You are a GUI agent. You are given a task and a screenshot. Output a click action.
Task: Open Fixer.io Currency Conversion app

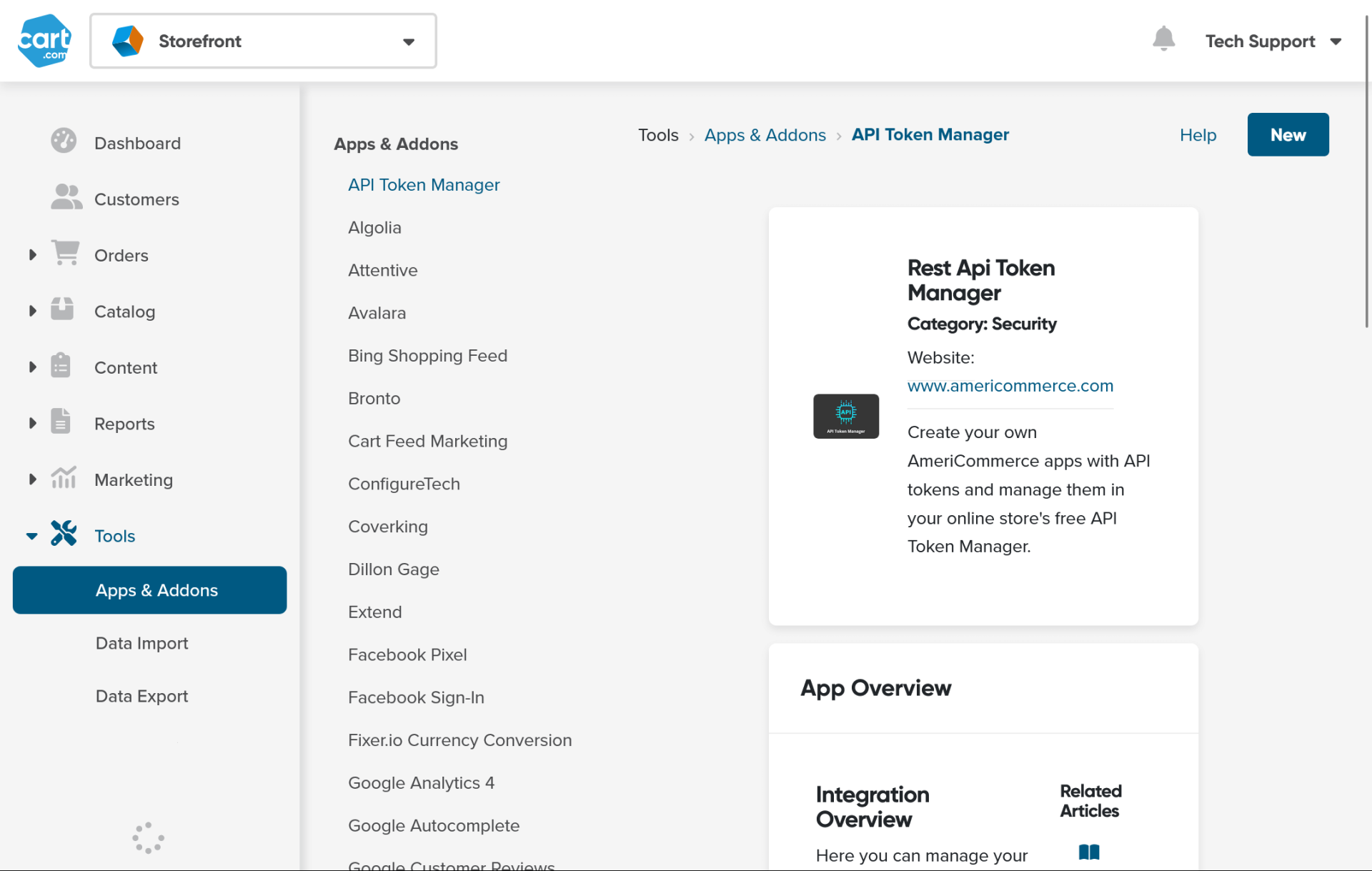pos(459,740)
